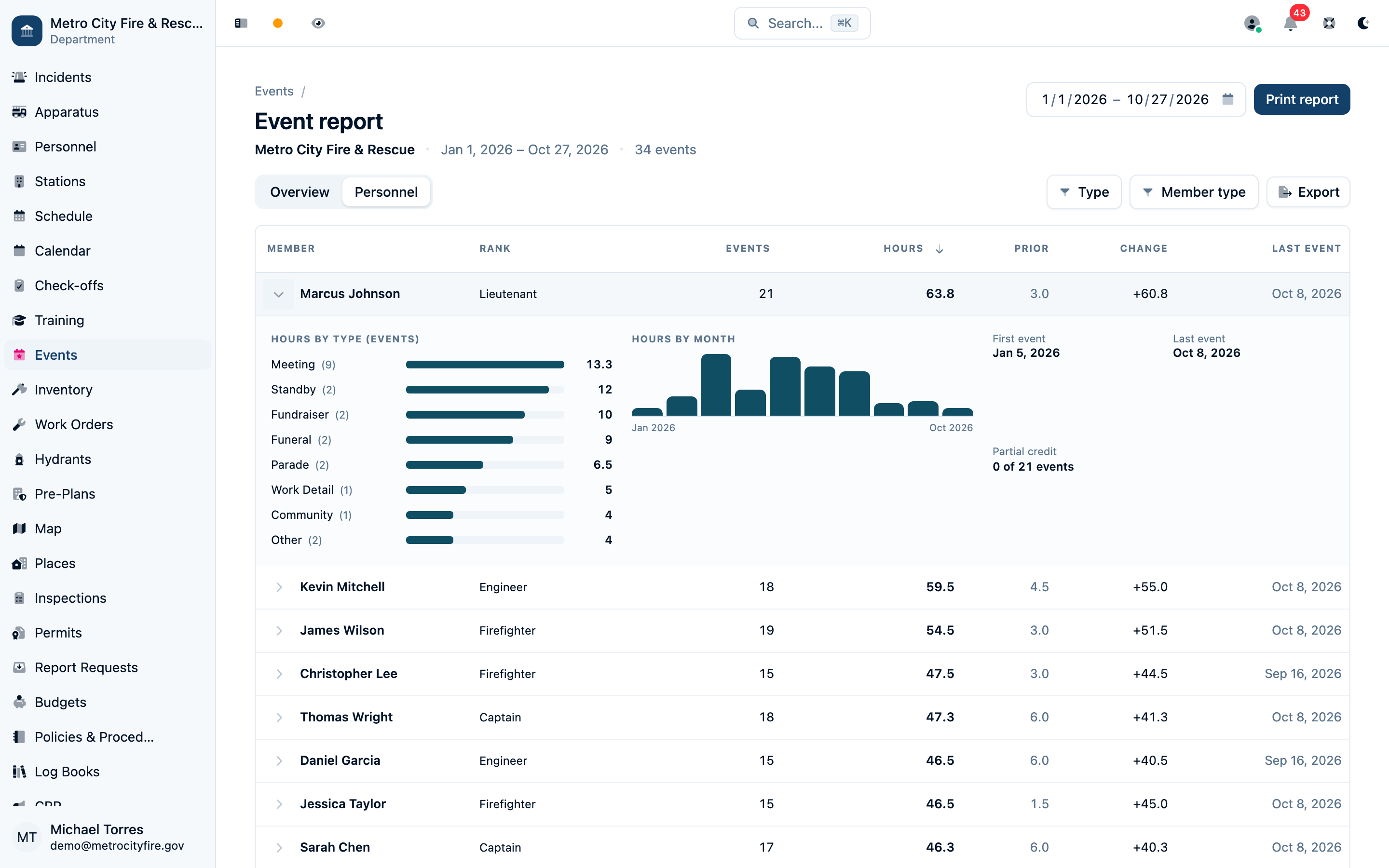Open the Type filter dropdown
The width and height of the screenshot is (1389, 868).
[1084, 192]
